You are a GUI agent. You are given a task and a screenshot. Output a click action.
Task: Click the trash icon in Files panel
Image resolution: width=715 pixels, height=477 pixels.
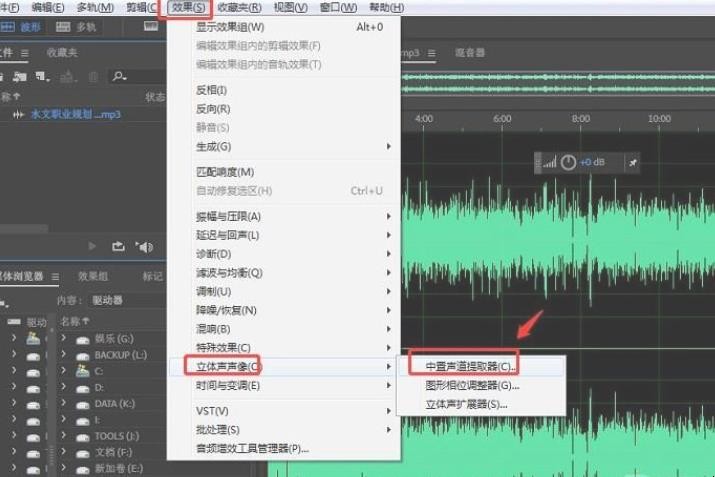point(93,77)
